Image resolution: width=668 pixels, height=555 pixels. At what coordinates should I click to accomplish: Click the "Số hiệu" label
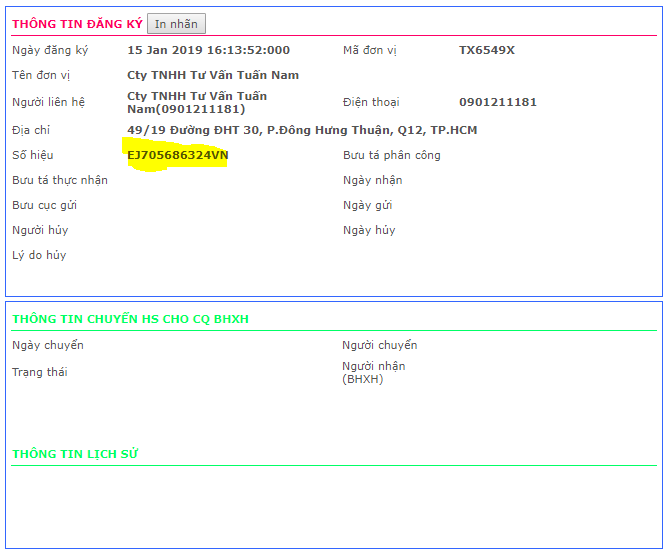click(x=33, y=155)
